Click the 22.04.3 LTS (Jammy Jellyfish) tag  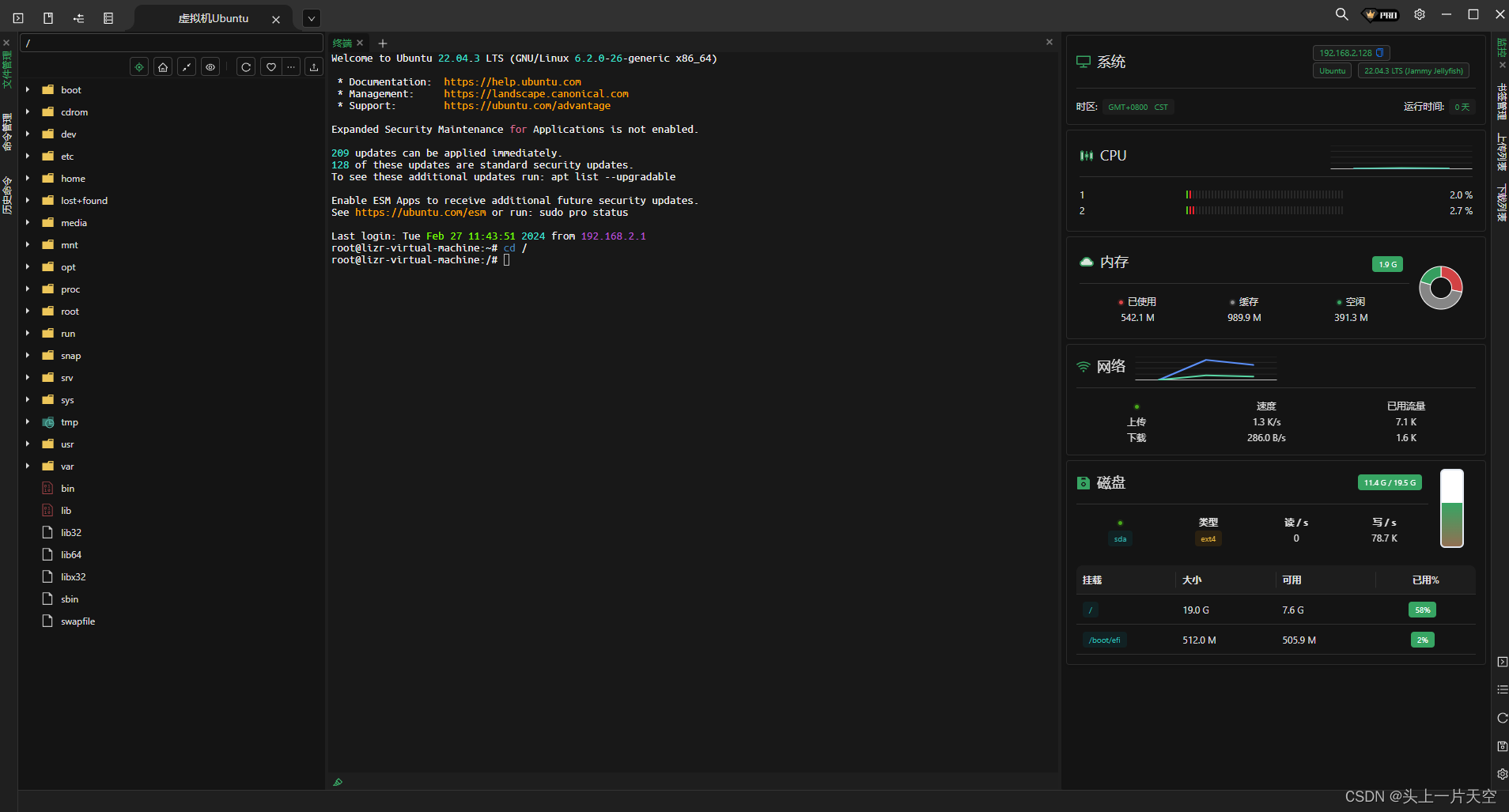click(1413, 70)
